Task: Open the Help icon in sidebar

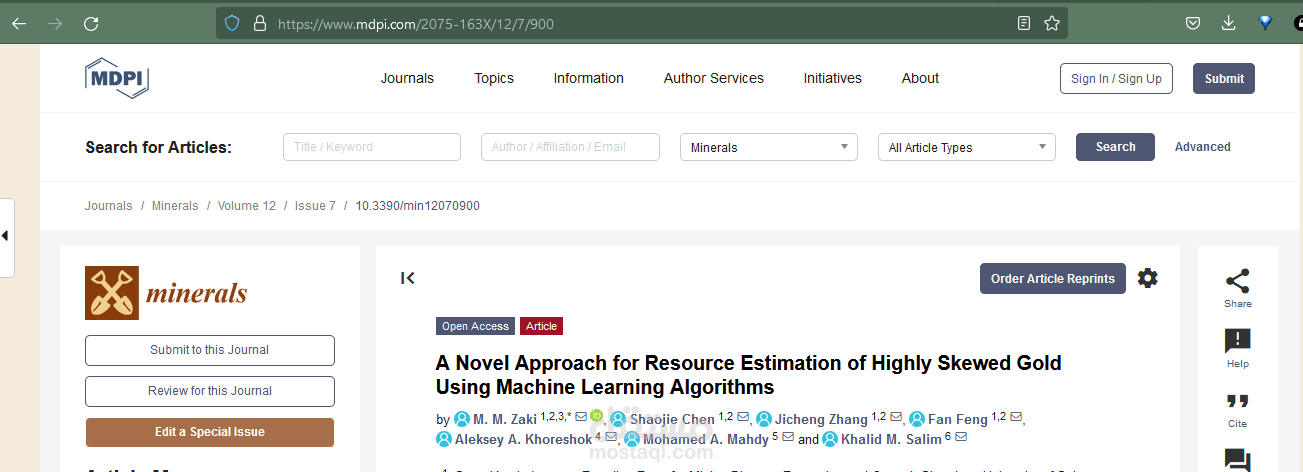Action: tap(1237, 348)
